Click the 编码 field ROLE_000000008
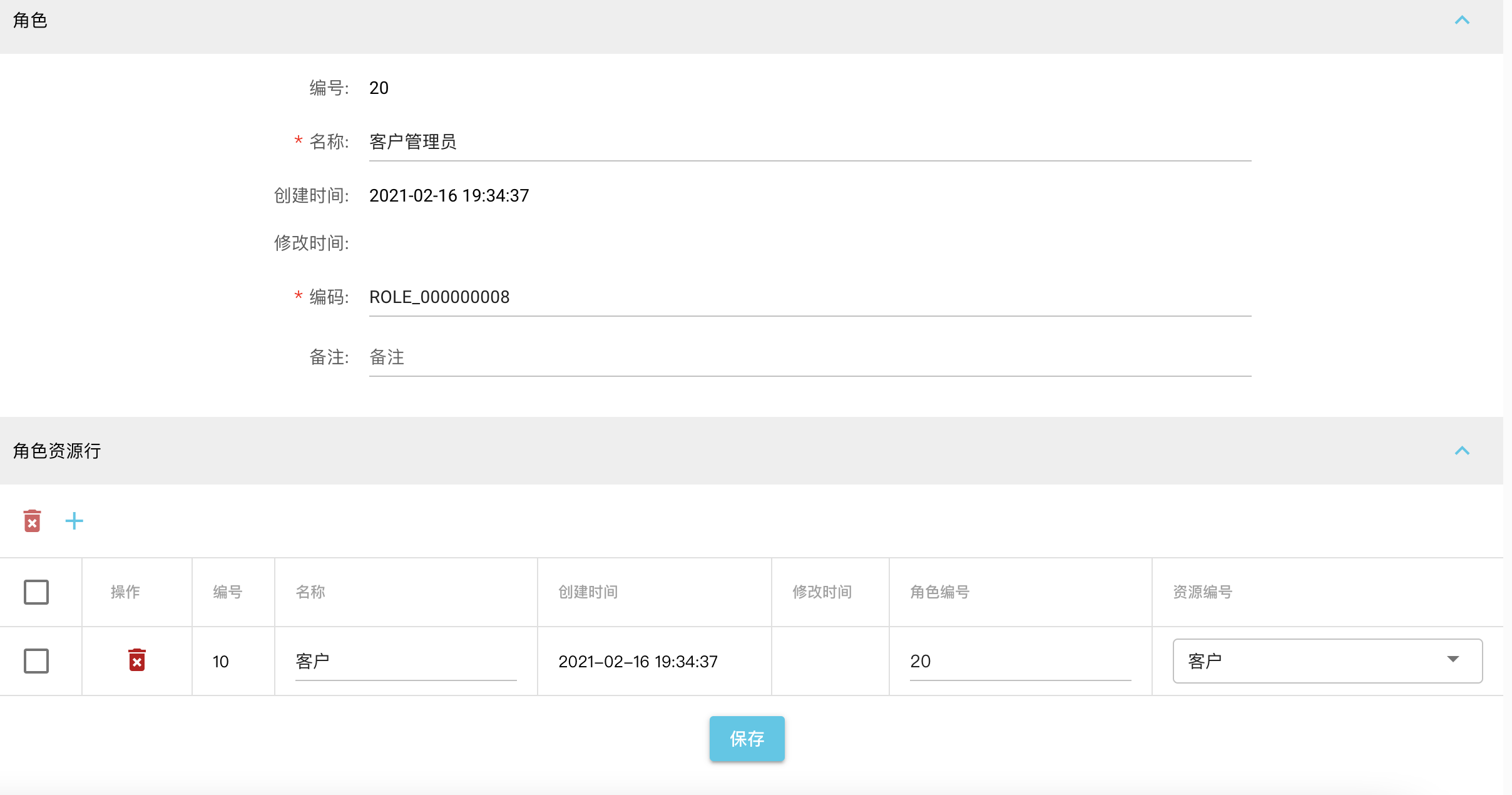The width and height of the screenshot is (1512, 795). point(810,297)
